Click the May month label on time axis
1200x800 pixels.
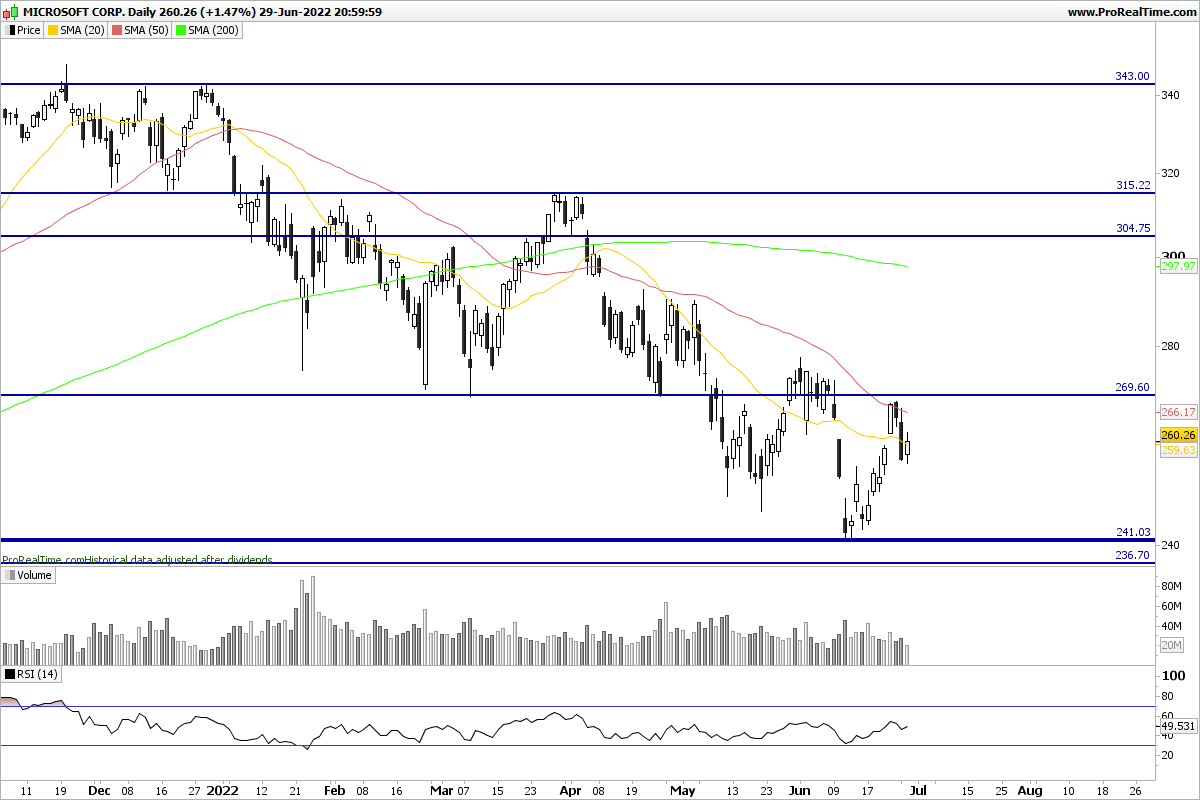[x=682, y=790]
